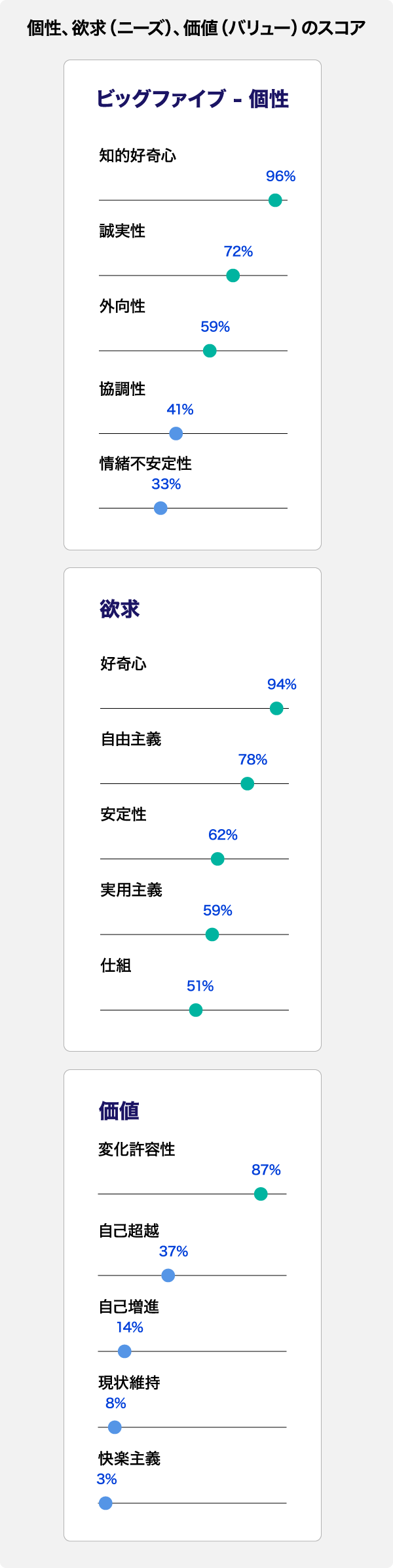The width and height of the screenshot is (393, 1568).
Task: Click the 安定性 slider knob at 62%
Action: pyautogui.click(x=217, y=859)
